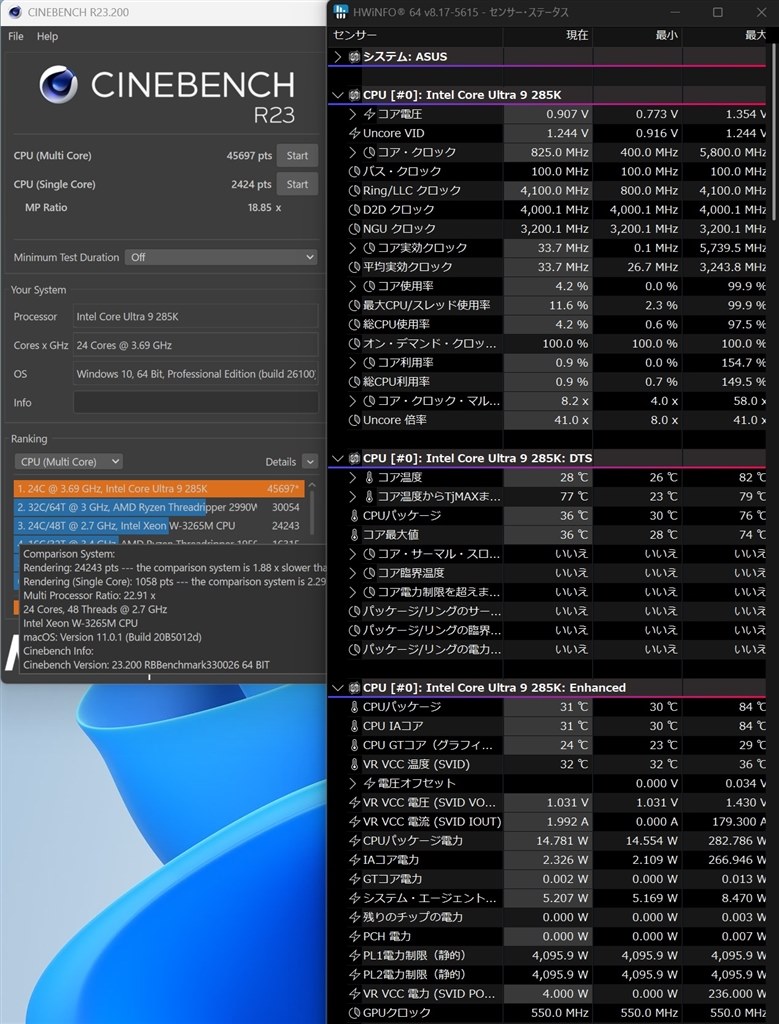
Task: Click the 18.85 x MP Ratio value
Action: (264, 207)
